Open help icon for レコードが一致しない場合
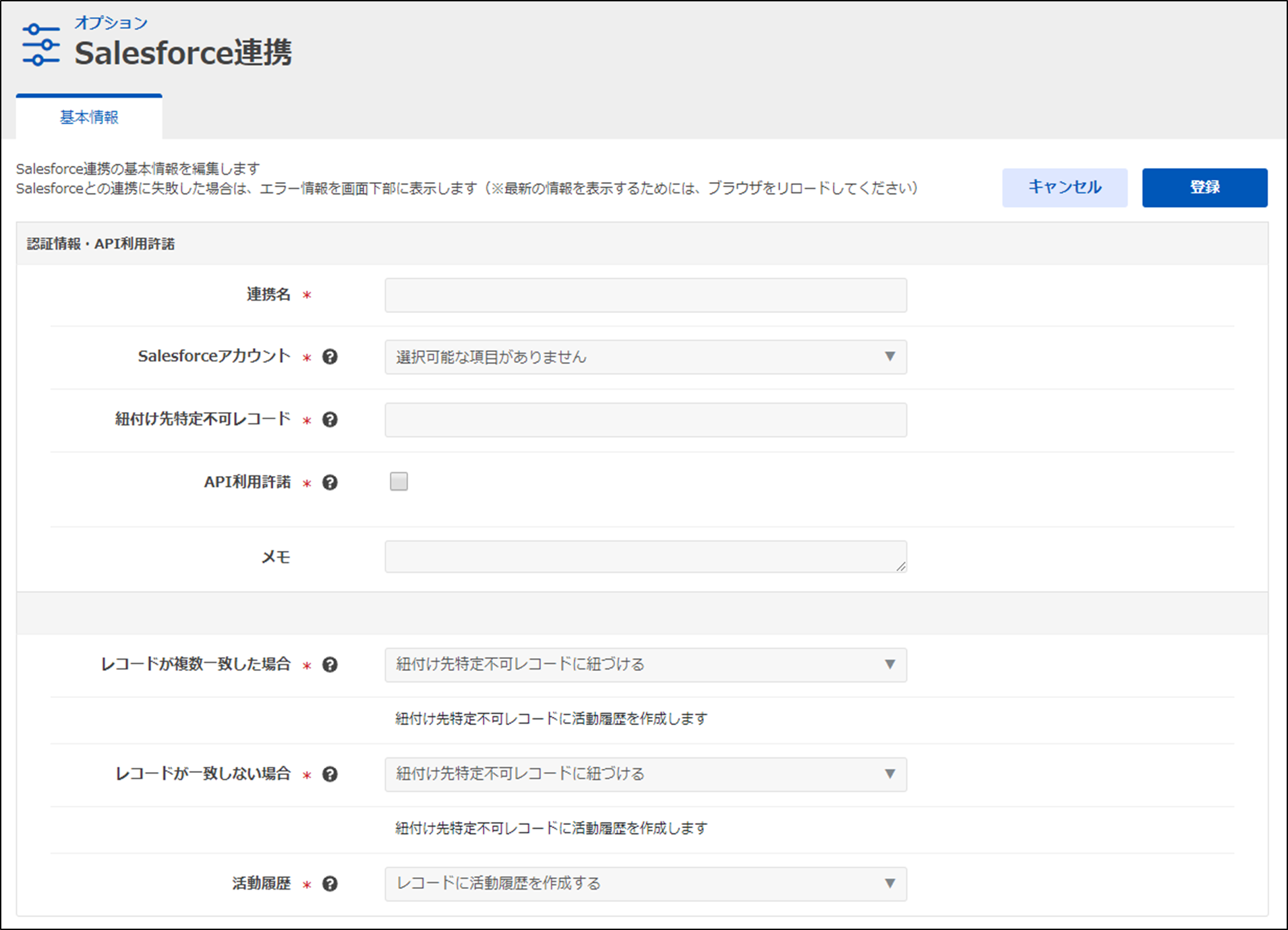 point(330,774)
